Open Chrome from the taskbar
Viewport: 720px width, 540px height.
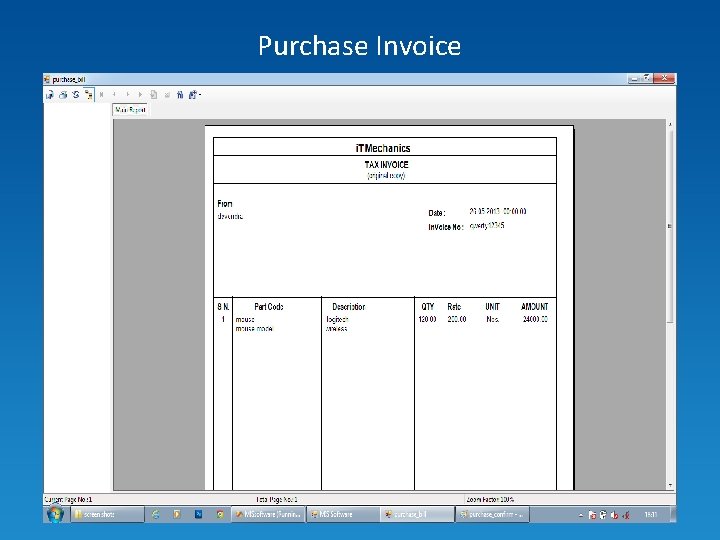pos(220,514)
